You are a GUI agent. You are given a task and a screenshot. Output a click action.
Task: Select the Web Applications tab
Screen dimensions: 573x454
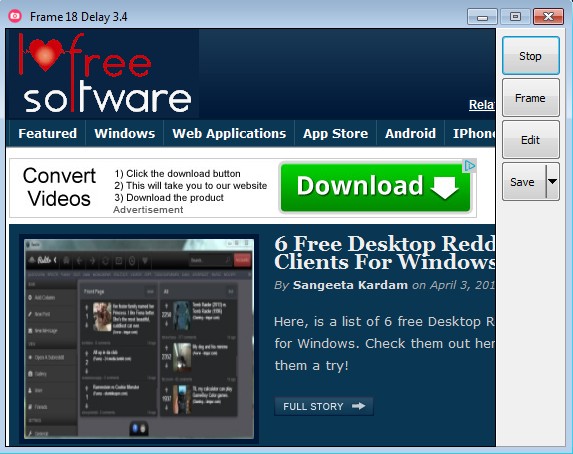tap(229, 133)
